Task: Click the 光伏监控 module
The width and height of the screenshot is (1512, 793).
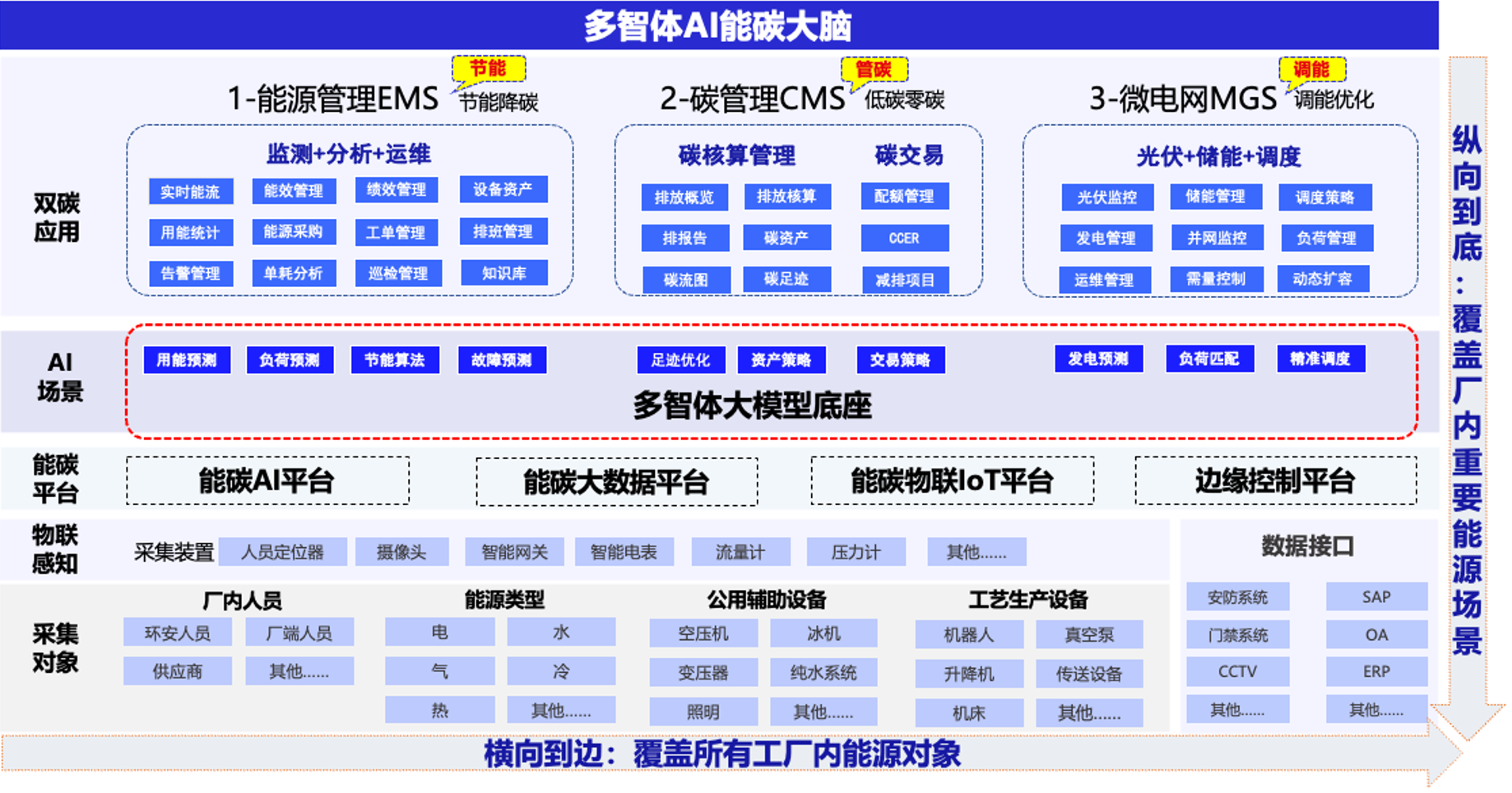Action: pos(1106,197)
